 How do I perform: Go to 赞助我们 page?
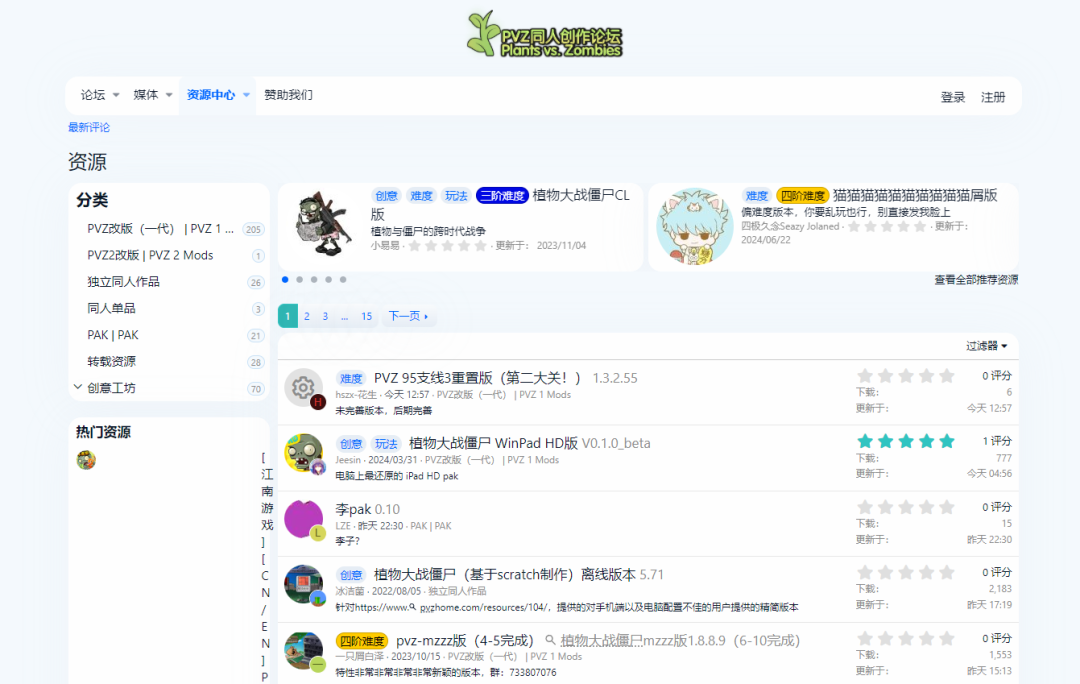pyautogui.click(x=289, y=95)
